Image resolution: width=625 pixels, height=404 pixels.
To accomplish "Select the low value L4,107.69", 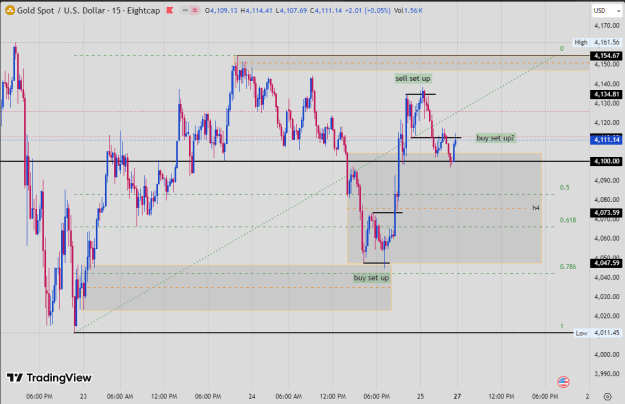I will [291, 11].
